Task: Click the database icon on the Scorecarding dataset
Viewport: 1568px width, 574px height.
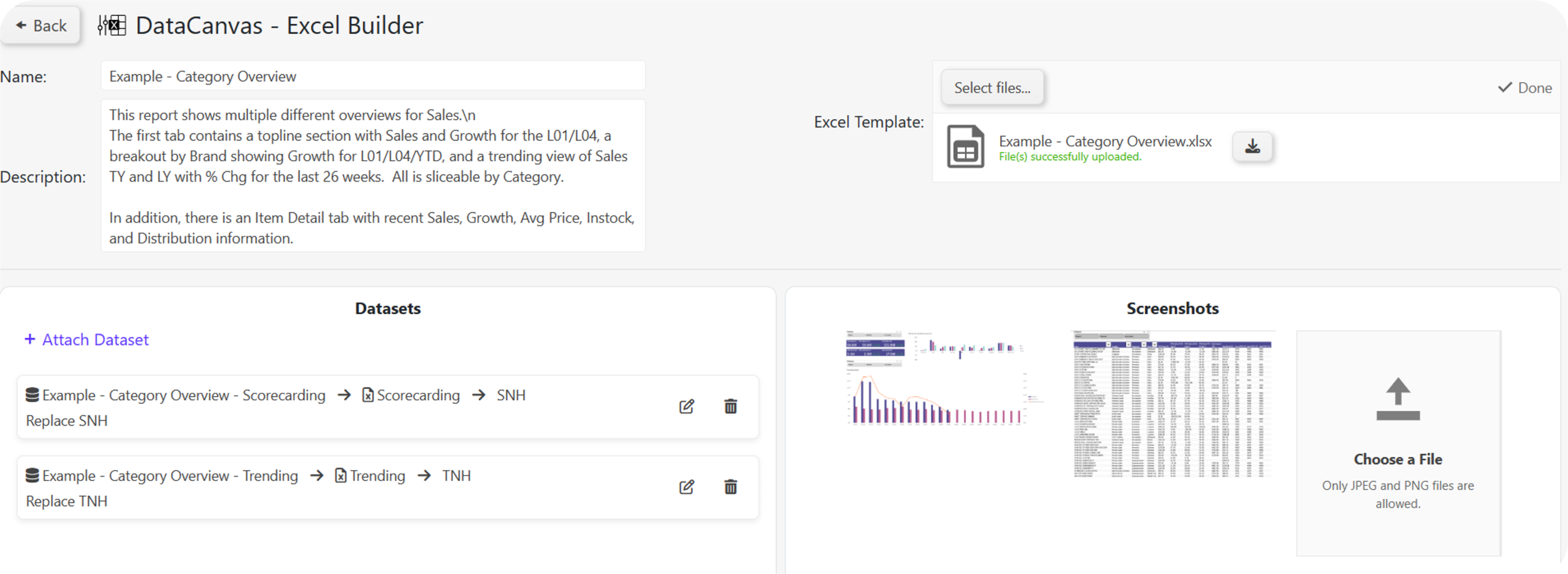Action: (x=32, y=394)
